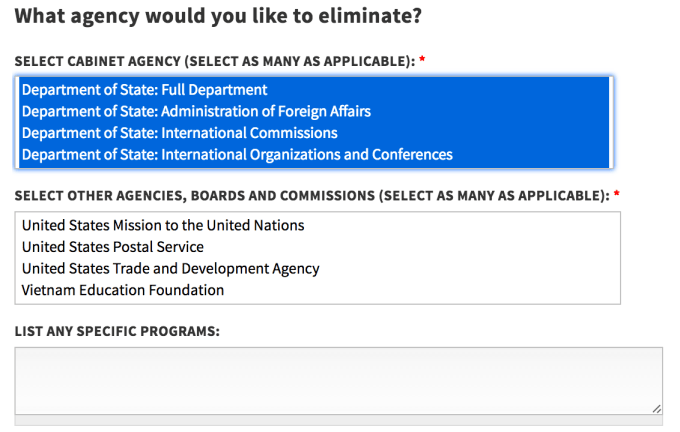Click the 'Select Cabinet Agency' field label
The image size is (680, 432).
pyautogui.click(x=214, y=61)
